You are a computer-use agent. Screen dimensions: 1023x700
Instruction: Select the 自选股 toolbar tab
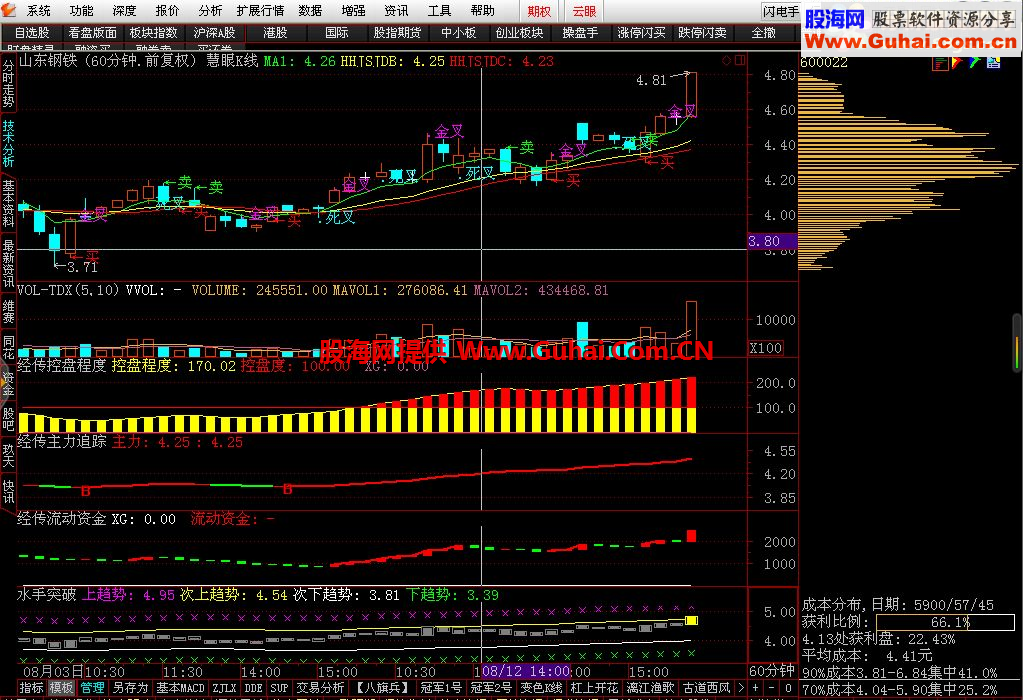pyautogui.click(x=32, y=33)
